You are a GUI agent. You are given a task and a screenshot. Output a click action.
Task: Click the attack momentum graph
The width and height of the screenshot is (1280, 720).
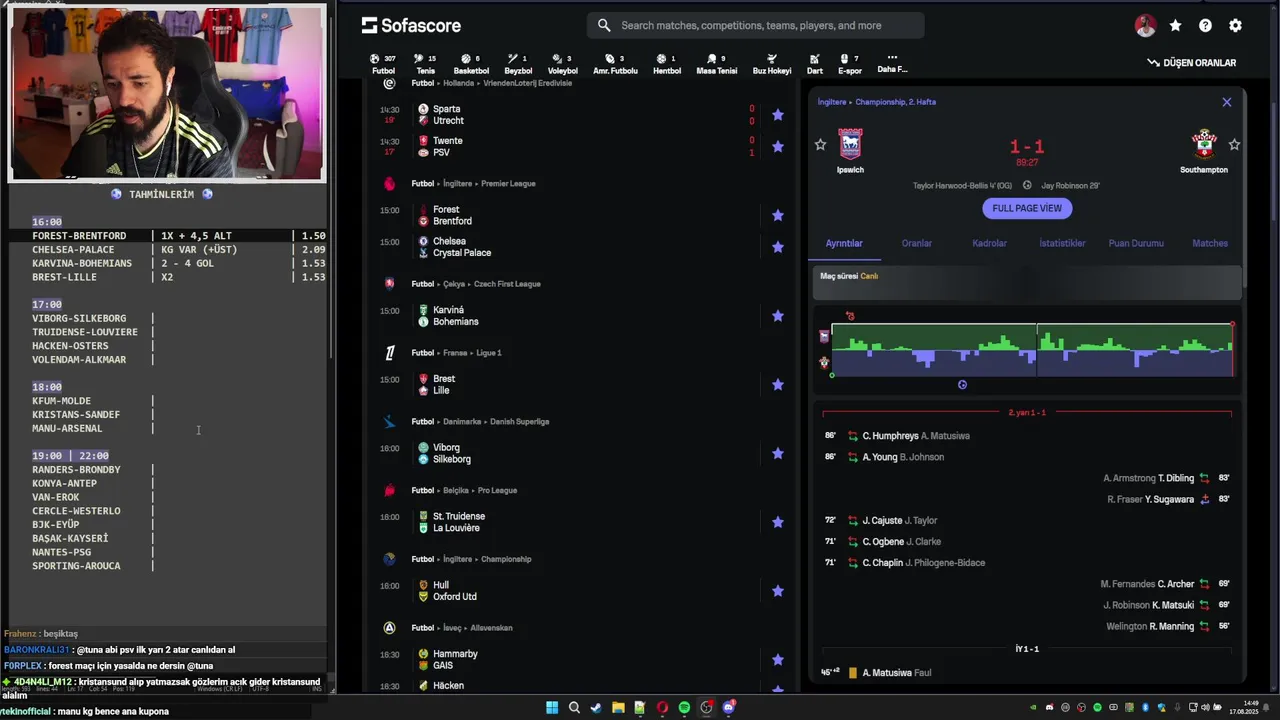click(x=1032, y=350)
